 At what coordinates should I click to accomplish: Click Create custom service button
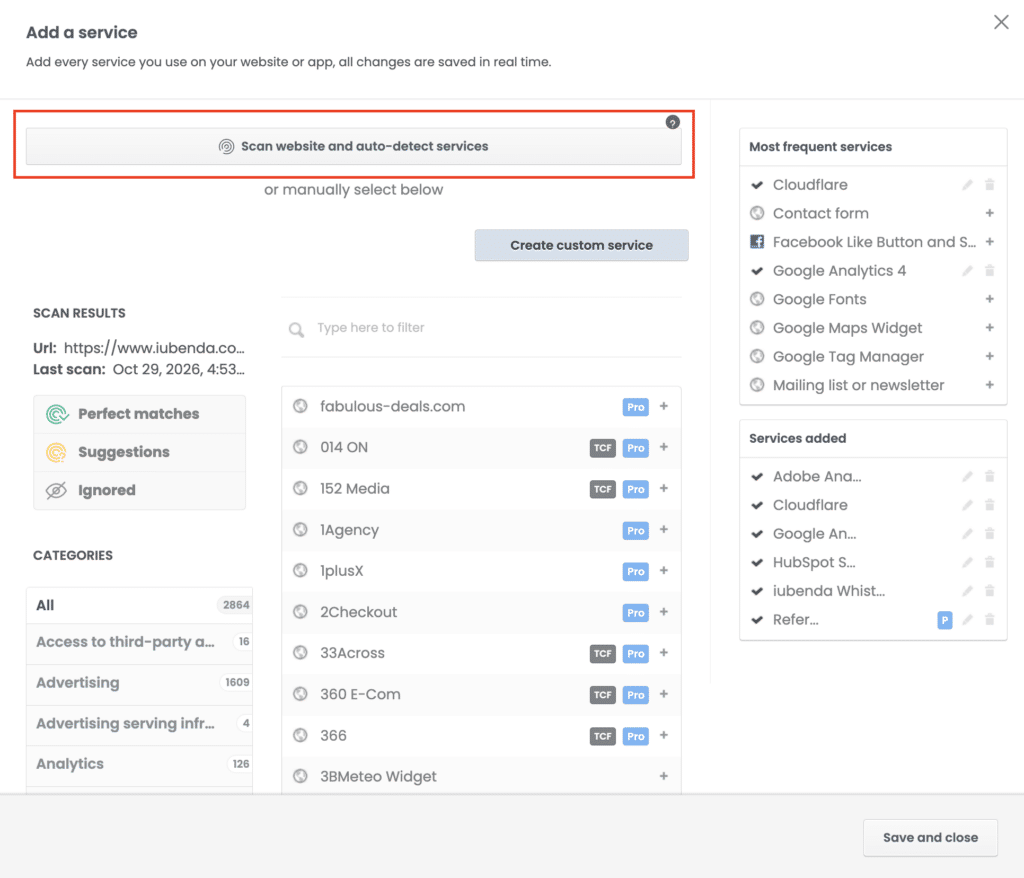[581, 245]
